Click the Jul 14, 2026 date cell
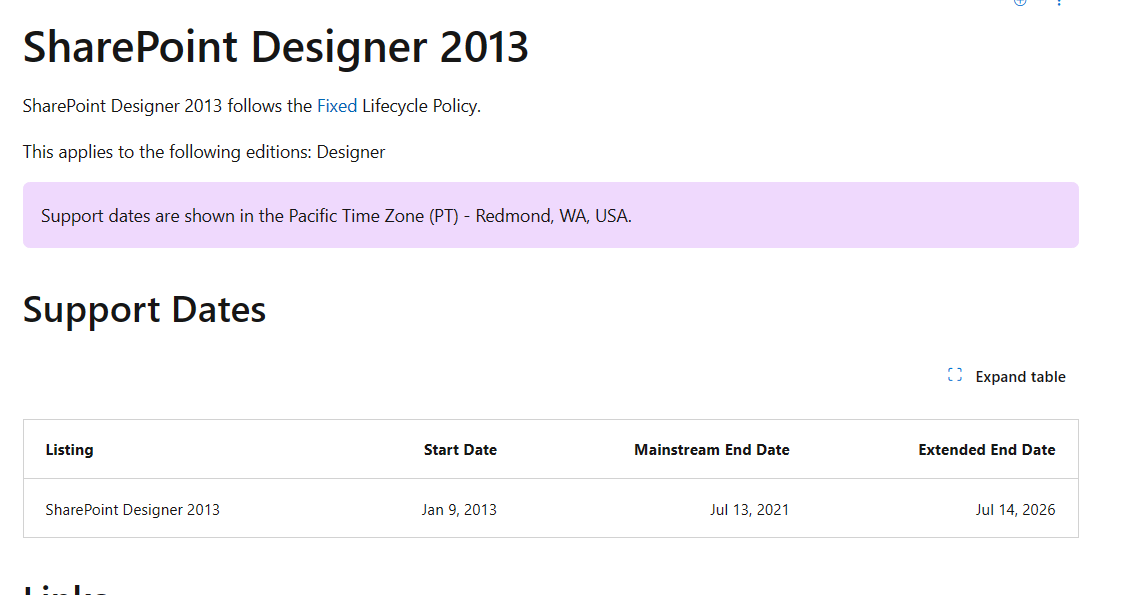Screen dimensions: 1122x595 pos(1015,510)
